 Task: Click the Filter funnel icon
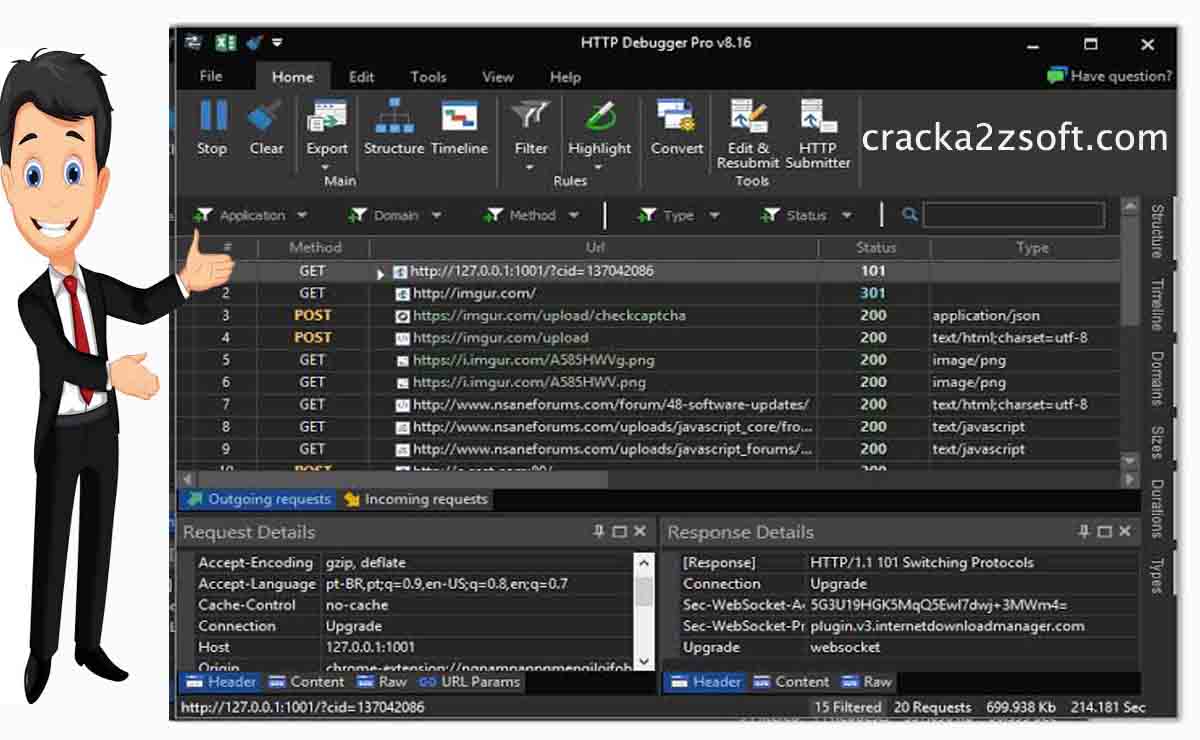pos(531,115)
